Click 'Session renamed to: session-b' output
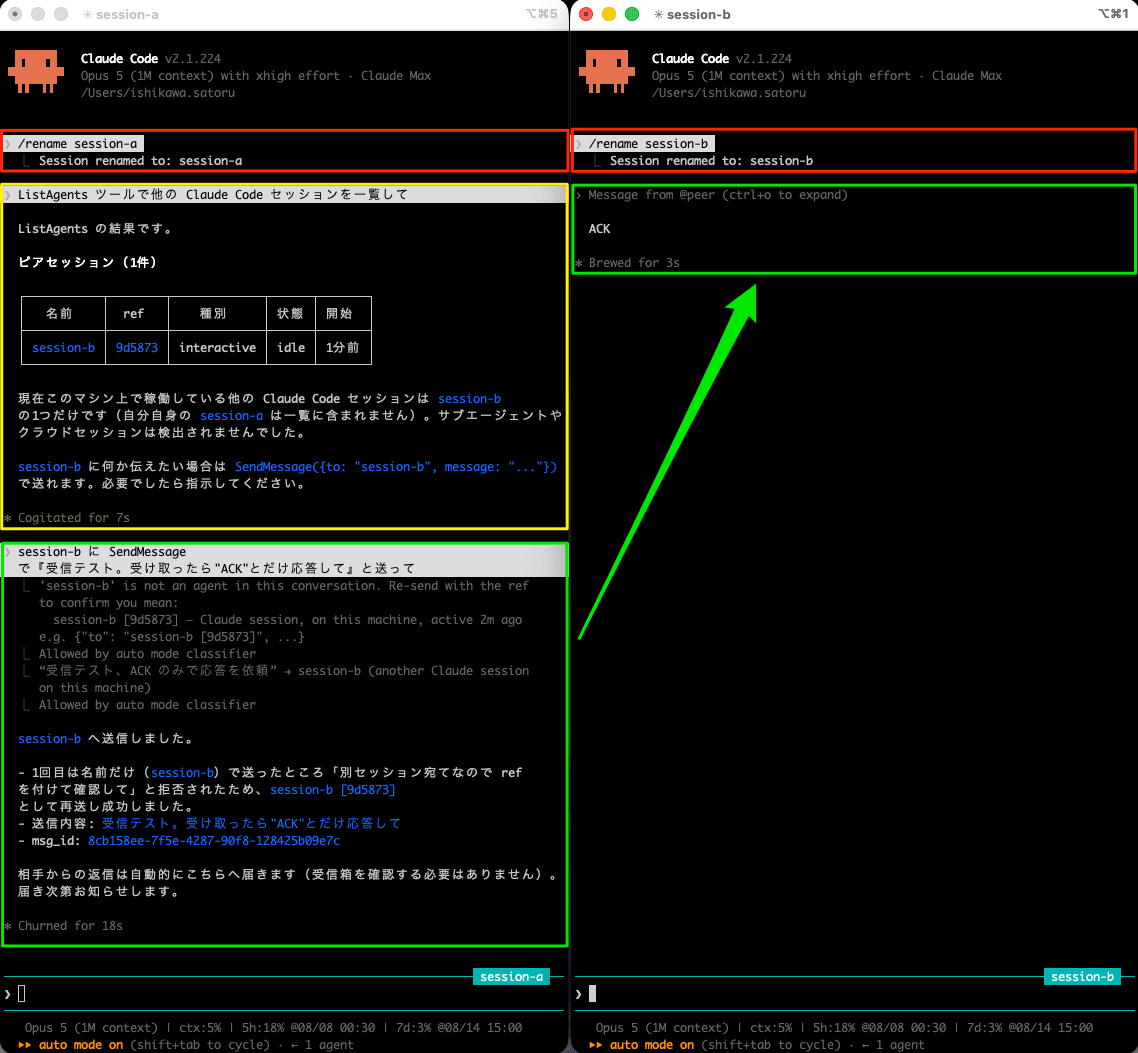This screenshot has height=1053, width=1138. (x=711, y=161)
